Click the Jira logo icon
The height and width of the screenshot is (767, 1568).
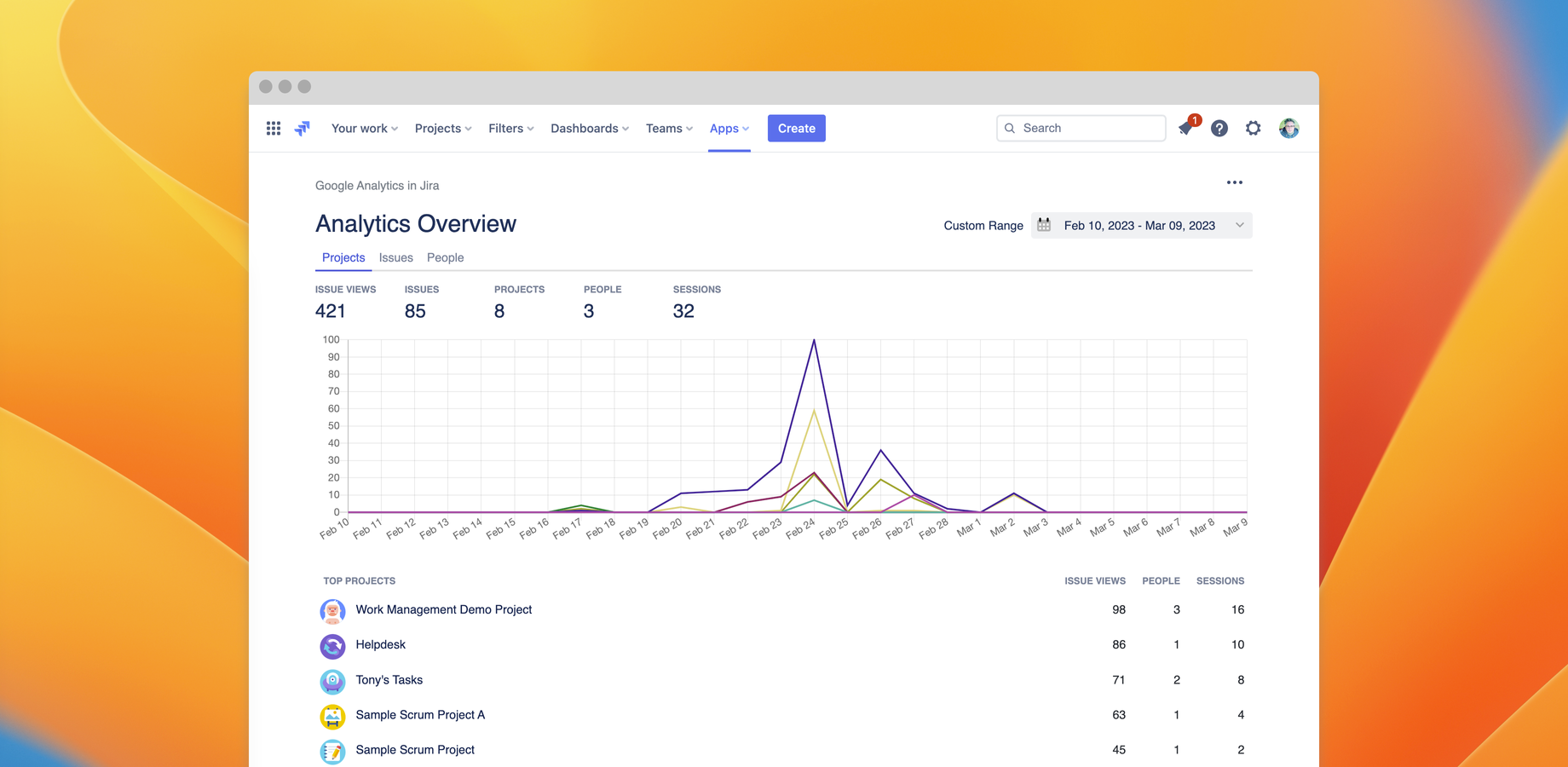click(x=303, y=129)
